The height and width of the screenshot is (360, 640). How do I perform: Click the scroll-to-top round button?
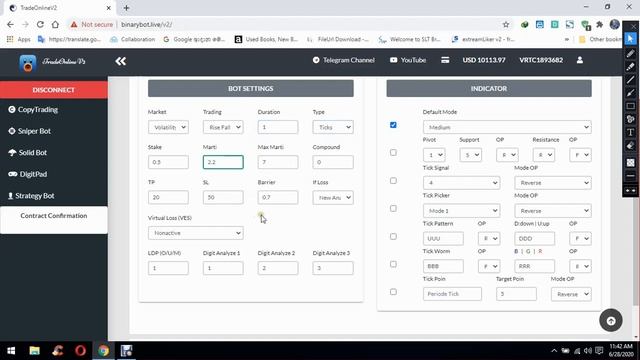(611, 321)
